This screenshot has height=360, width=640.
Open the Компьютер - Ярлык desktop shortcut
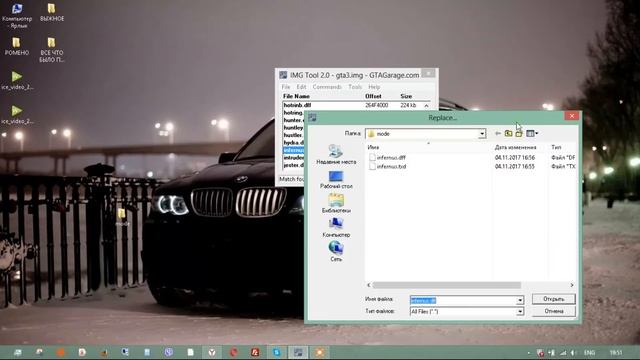point(17,16)
